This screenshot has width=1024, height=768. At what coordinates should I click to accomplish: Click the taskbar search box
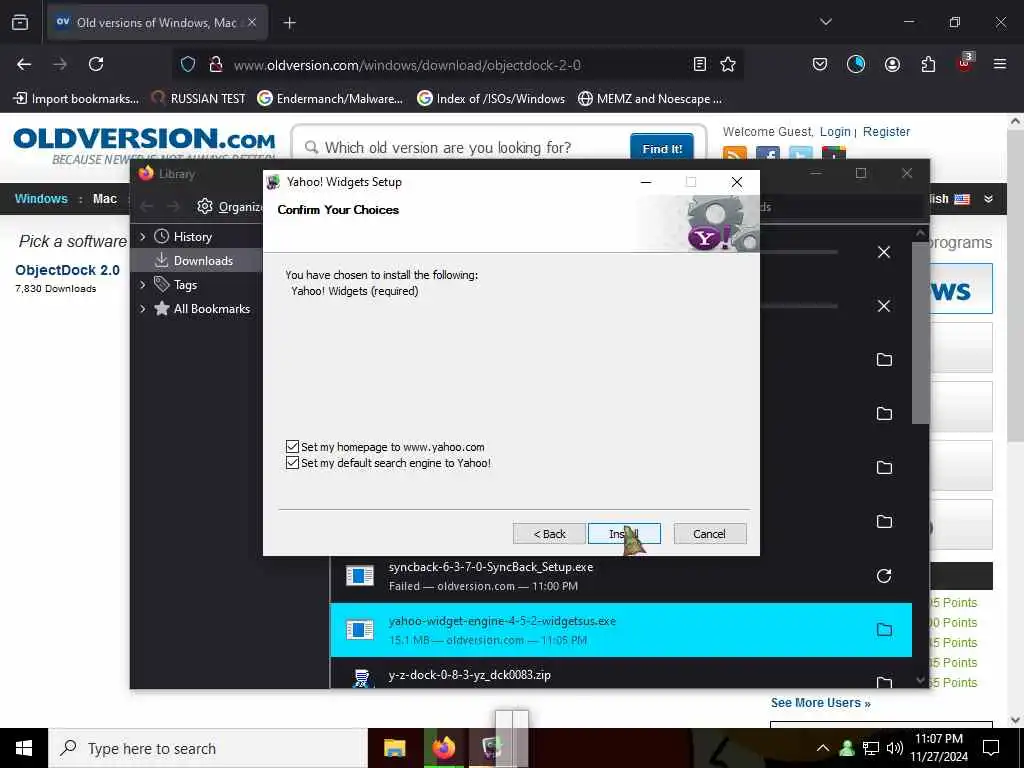pos(208,748)
